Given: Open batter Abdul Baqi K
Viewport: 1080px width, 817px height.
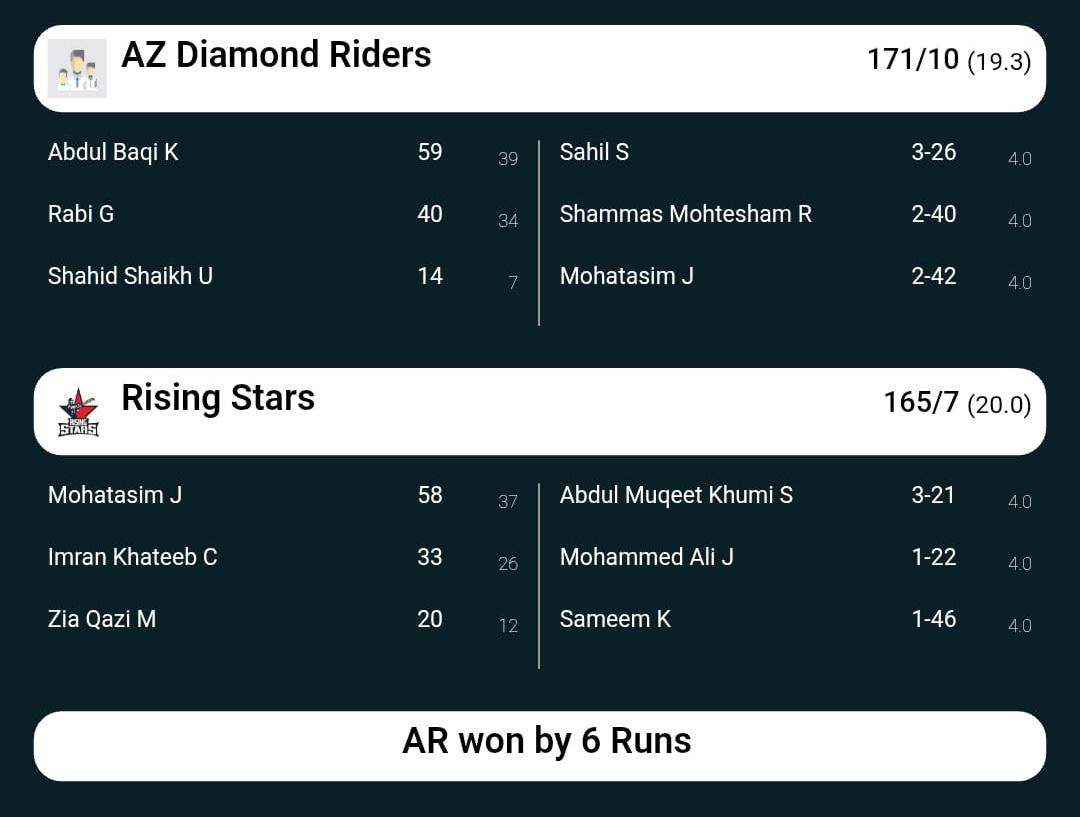Looking at the screenshot, I should pos(113,152).
